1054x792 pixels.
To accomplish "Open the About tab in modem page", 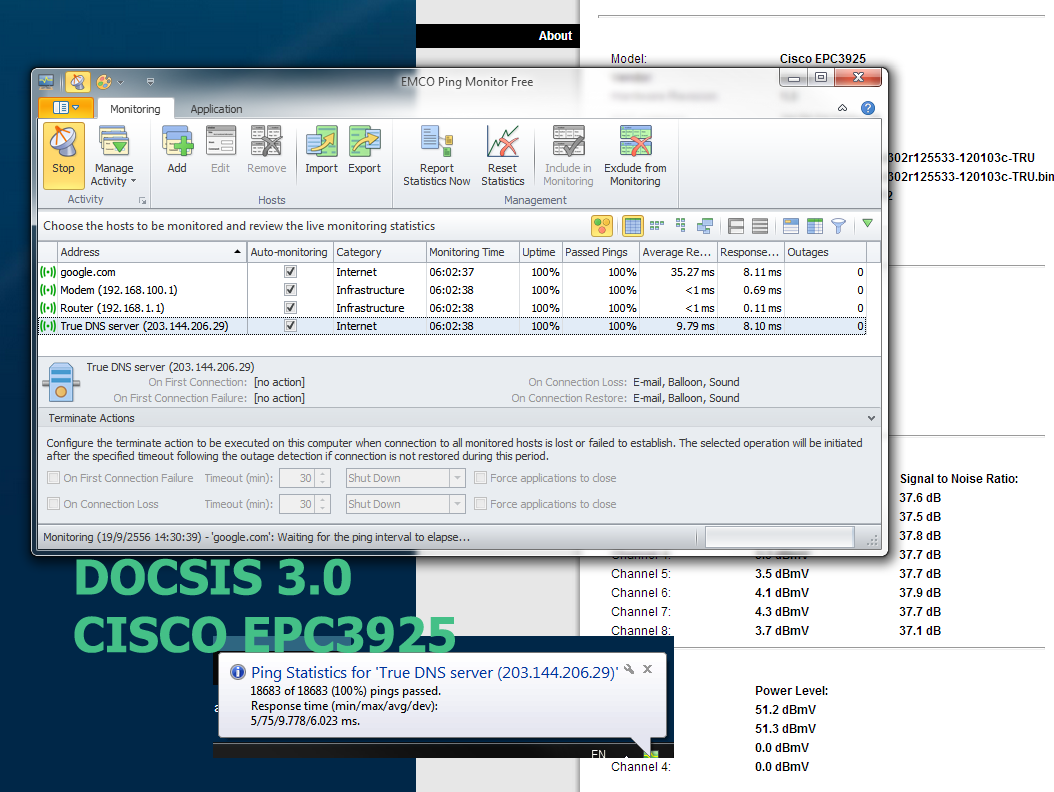I will coord(555,36).
